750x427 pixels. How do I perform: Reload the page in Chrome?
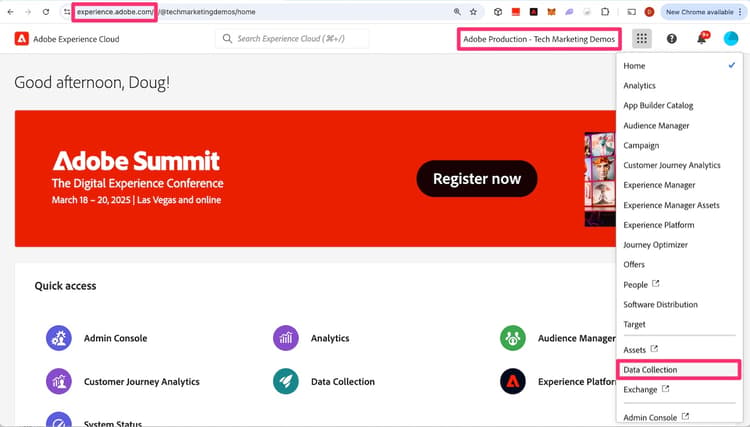pos(46,12)
